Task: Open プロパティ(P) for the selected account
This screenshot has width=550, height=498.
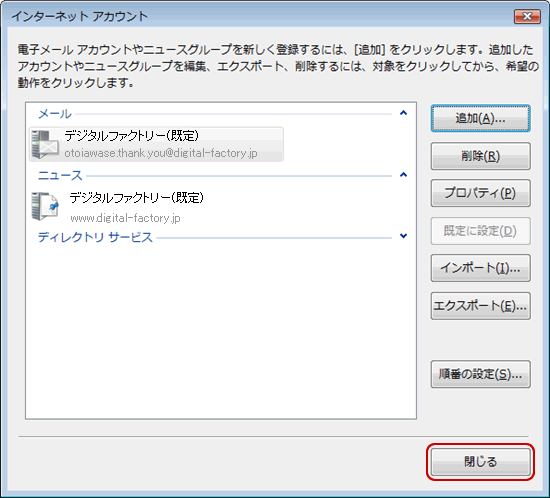Action: coord(481,193)
